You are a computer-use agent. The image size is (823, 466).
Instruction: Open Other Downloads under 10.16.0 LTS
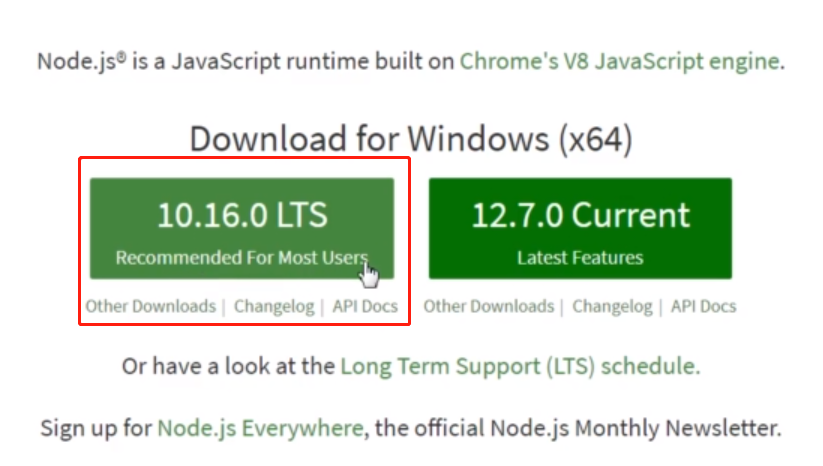pyautogui.click(x=151, y=306)
